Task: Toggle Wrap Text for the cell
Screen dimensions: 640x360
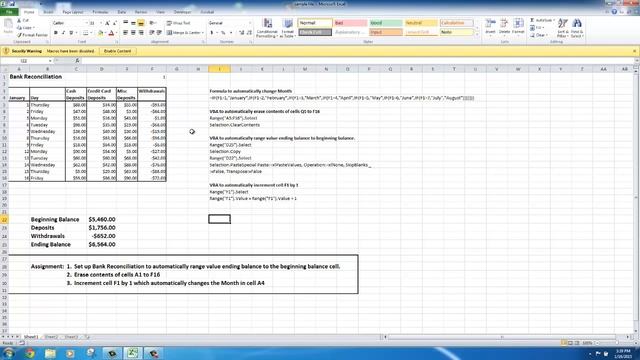Action: tap(179, 23)
